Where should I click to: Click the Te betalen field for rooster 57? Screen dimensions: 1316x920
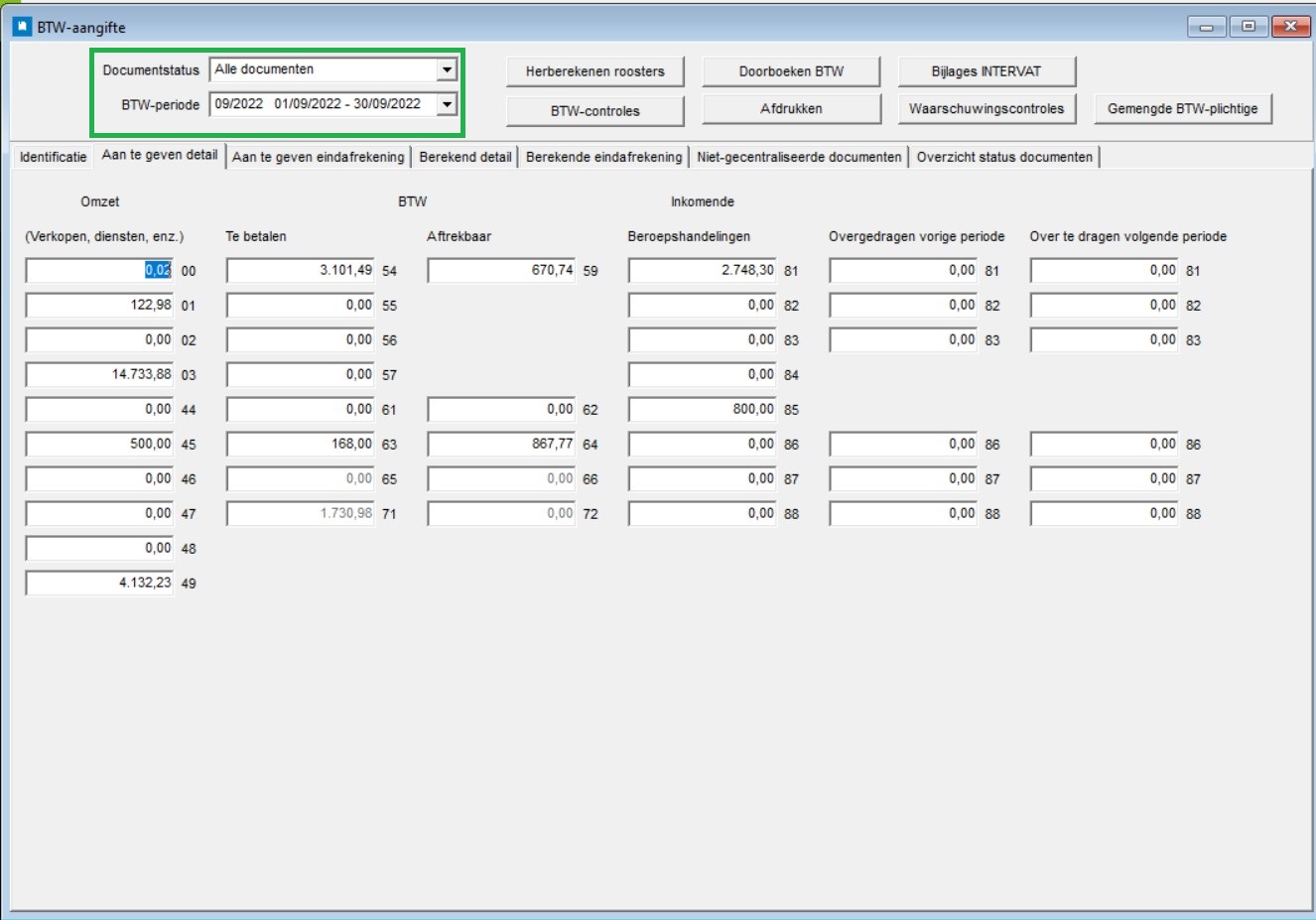[x=301, y=374]
